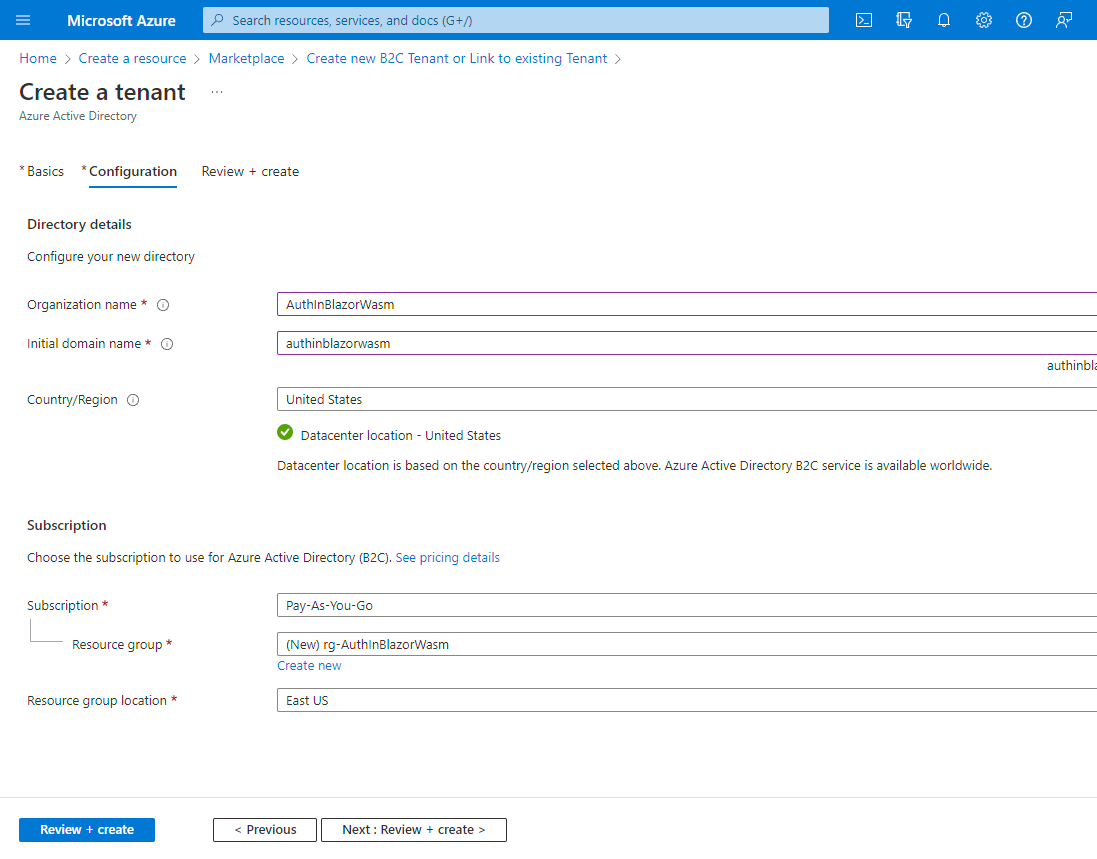Open the Subscription Pay-As-You-Go dropdown
The image size is (1097, 859).
coord(687,605)
